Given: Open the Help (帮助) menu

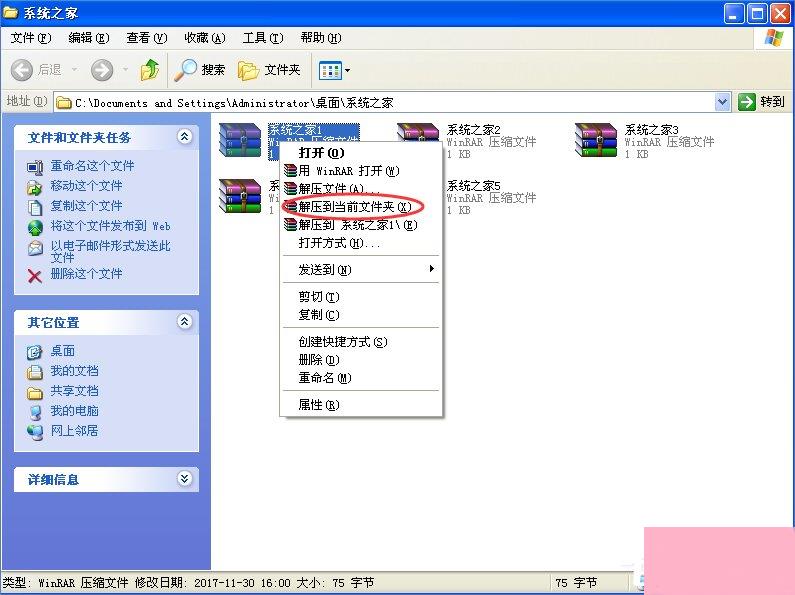Looking at the screenshot, I should coord(320,38).
